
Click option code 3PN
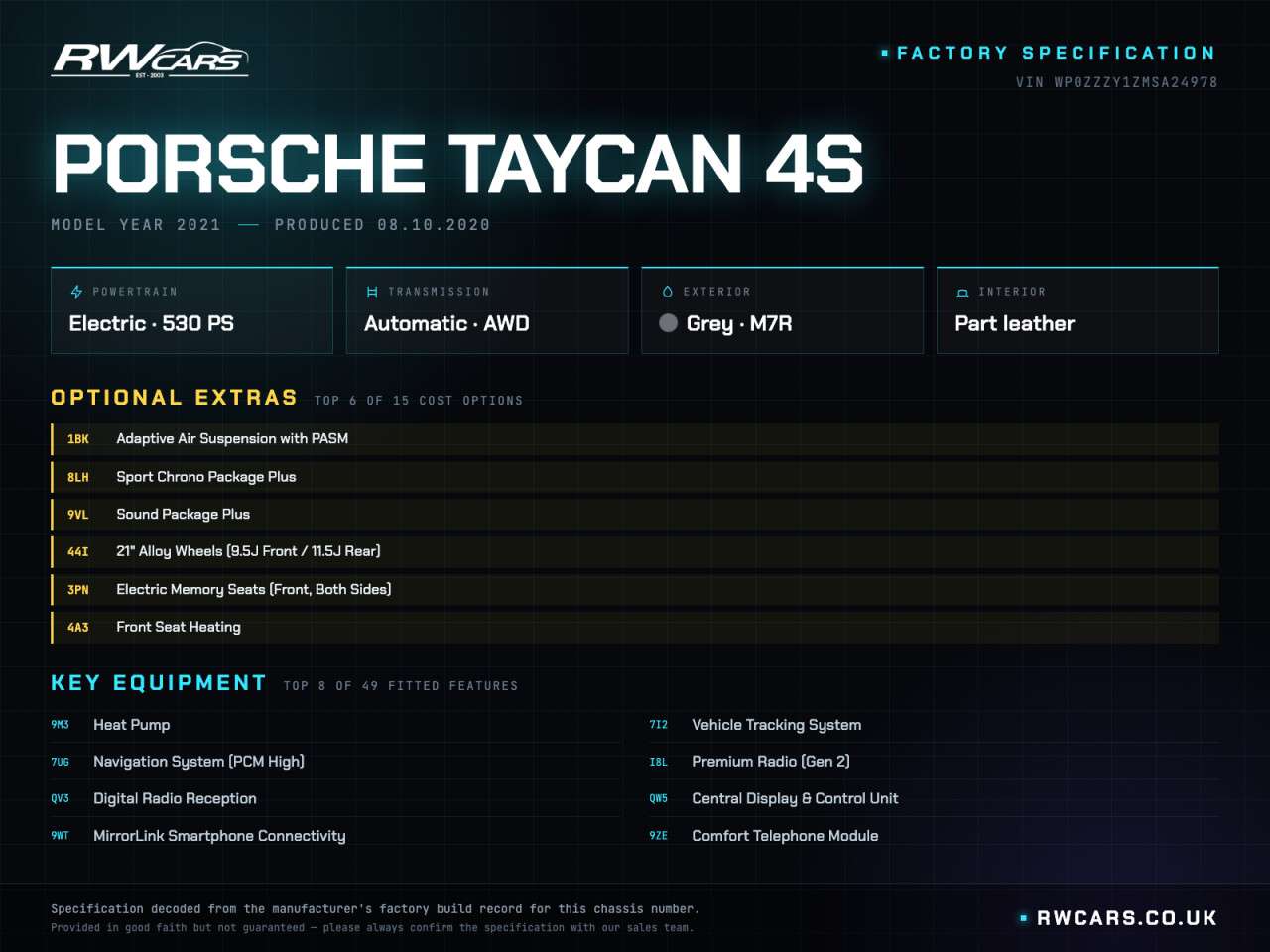(78, 590)
